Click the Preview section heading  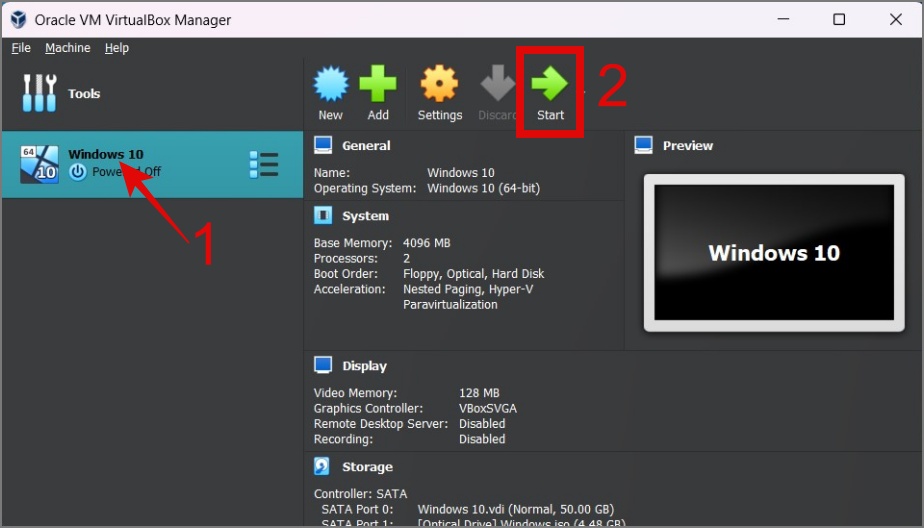(x=688, y=146)
